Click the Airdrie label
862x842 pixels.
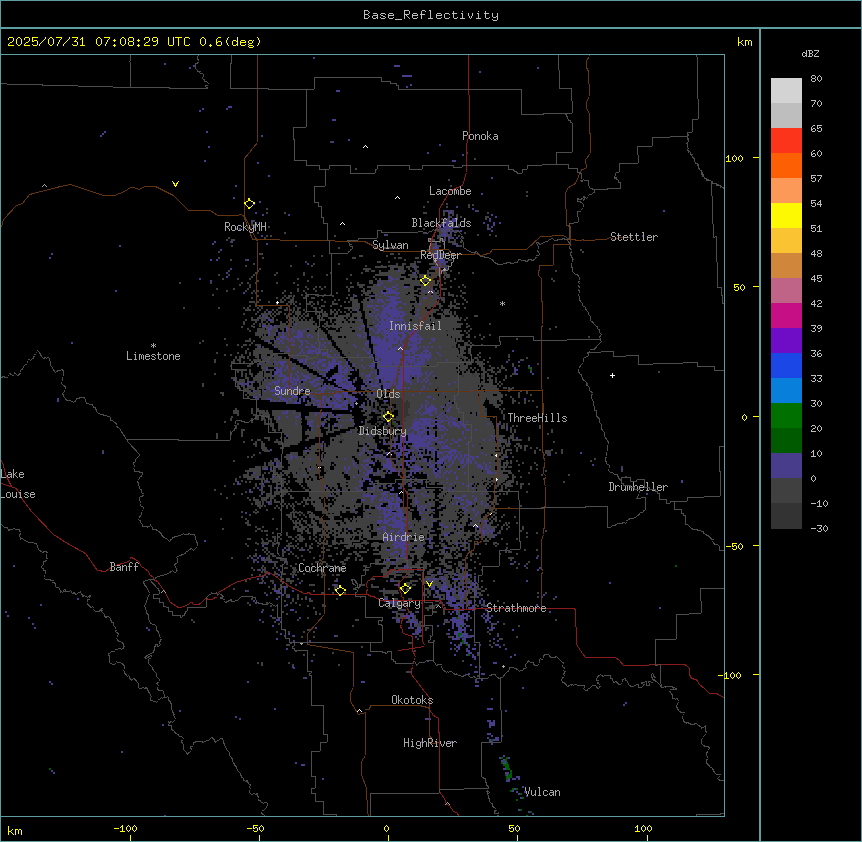[x=404, y=537]
